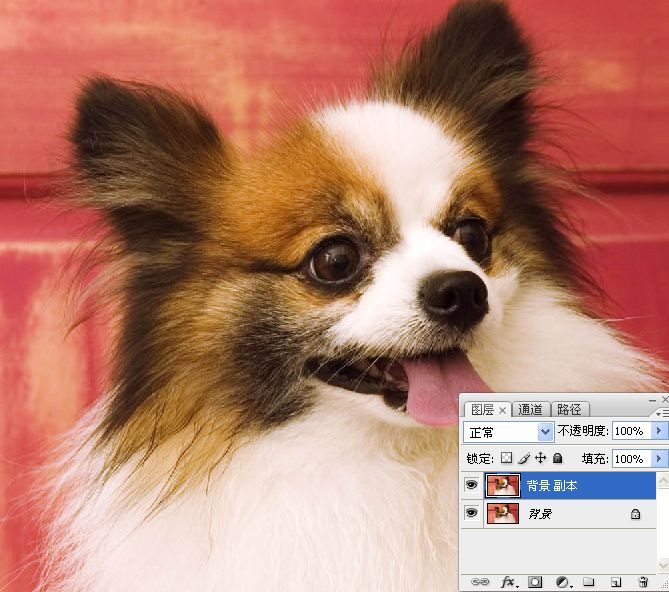
Task: Toggle lock transparent pixels
Action: click(x=507, y=458)
